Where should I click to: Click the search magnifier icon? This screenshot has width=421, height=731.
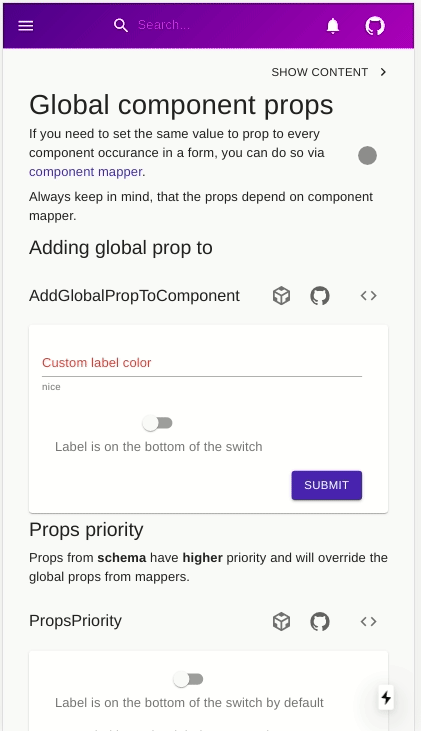click(x=121, y=26)
